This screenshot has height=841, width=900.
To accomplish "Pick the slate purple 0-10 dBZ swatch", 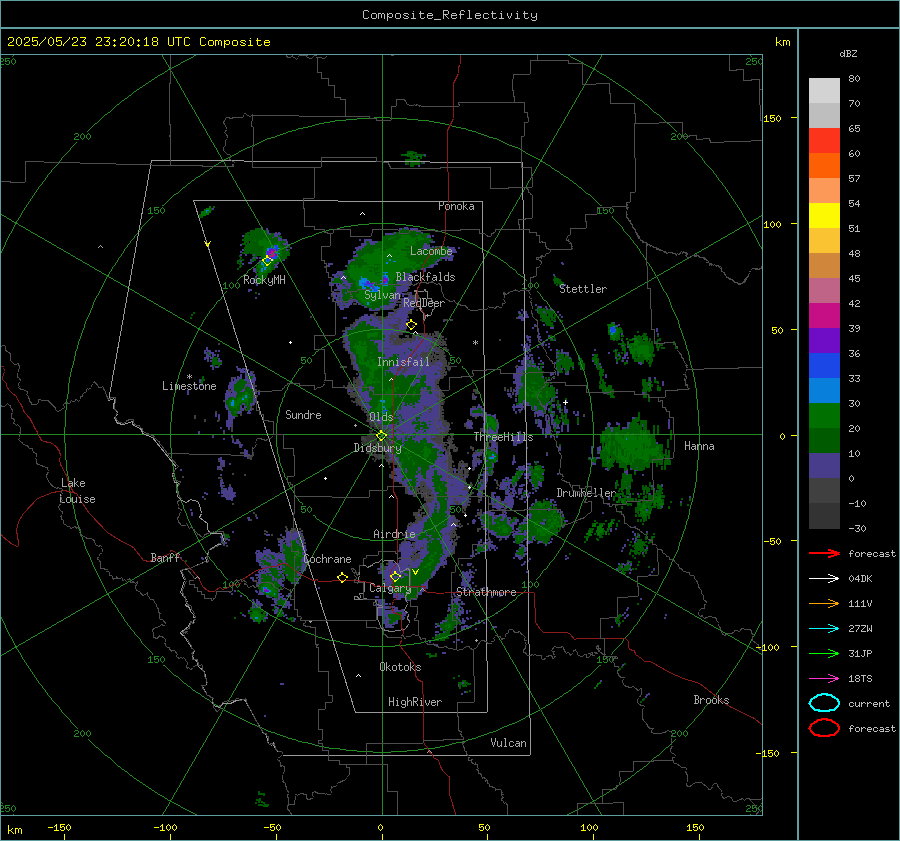I will pos(824,466).
